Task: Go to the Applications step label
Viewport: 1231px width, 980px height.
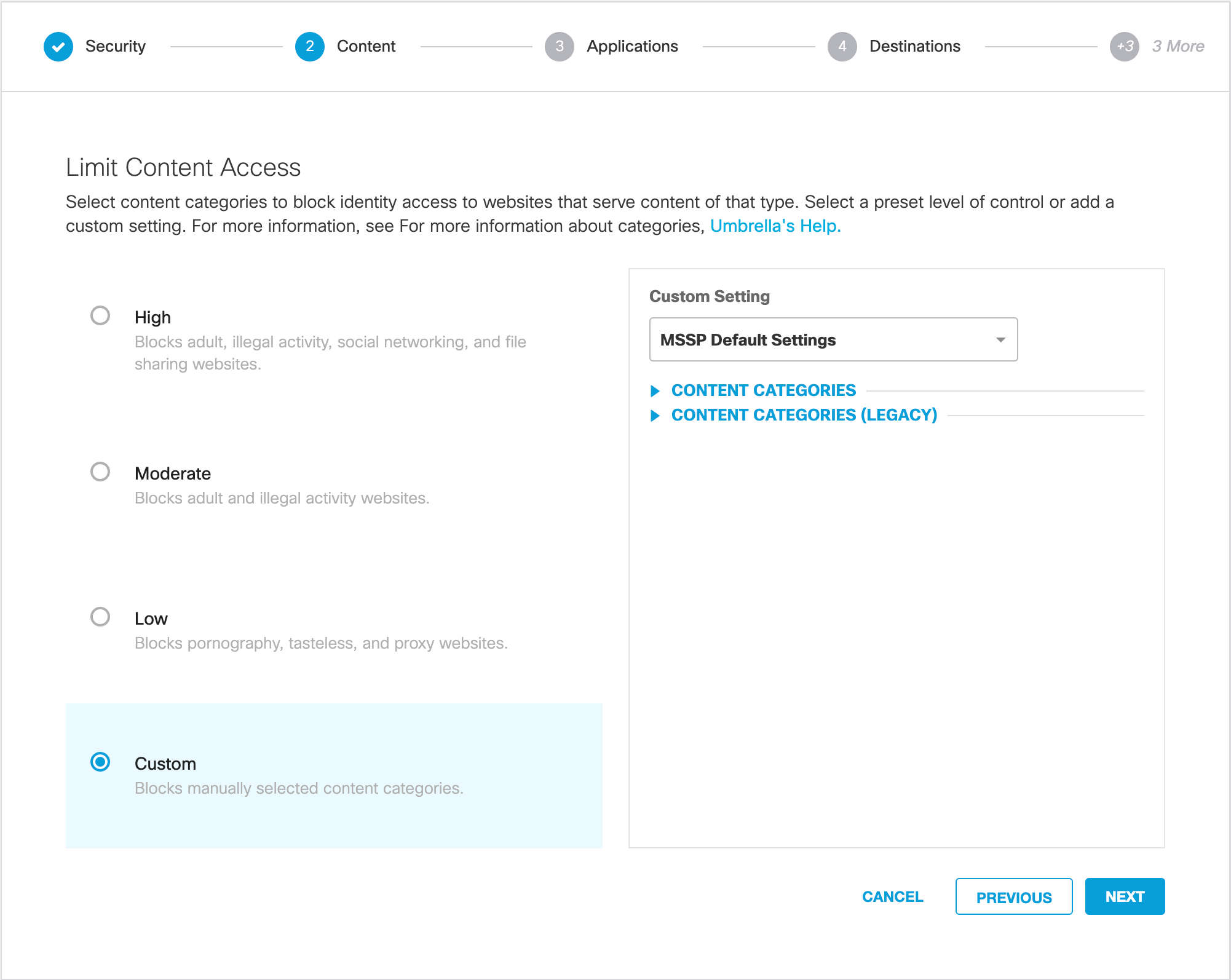Action: [x=632, y=47]
